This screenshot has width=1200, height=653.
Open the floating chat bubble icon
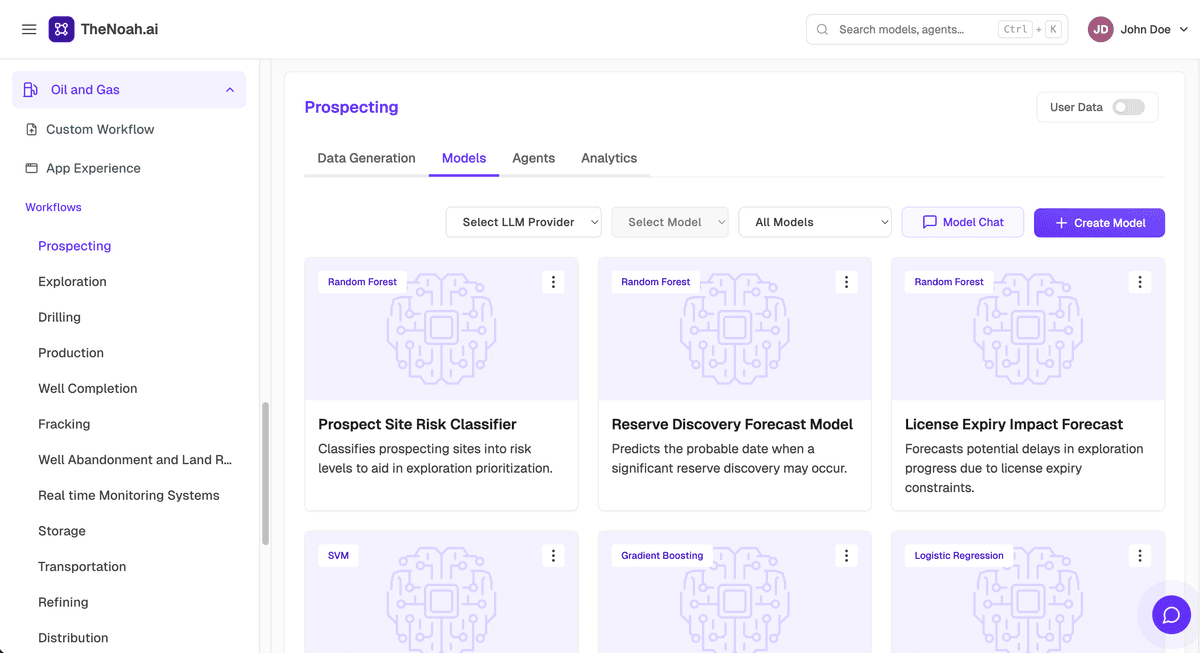[1171, 614]
